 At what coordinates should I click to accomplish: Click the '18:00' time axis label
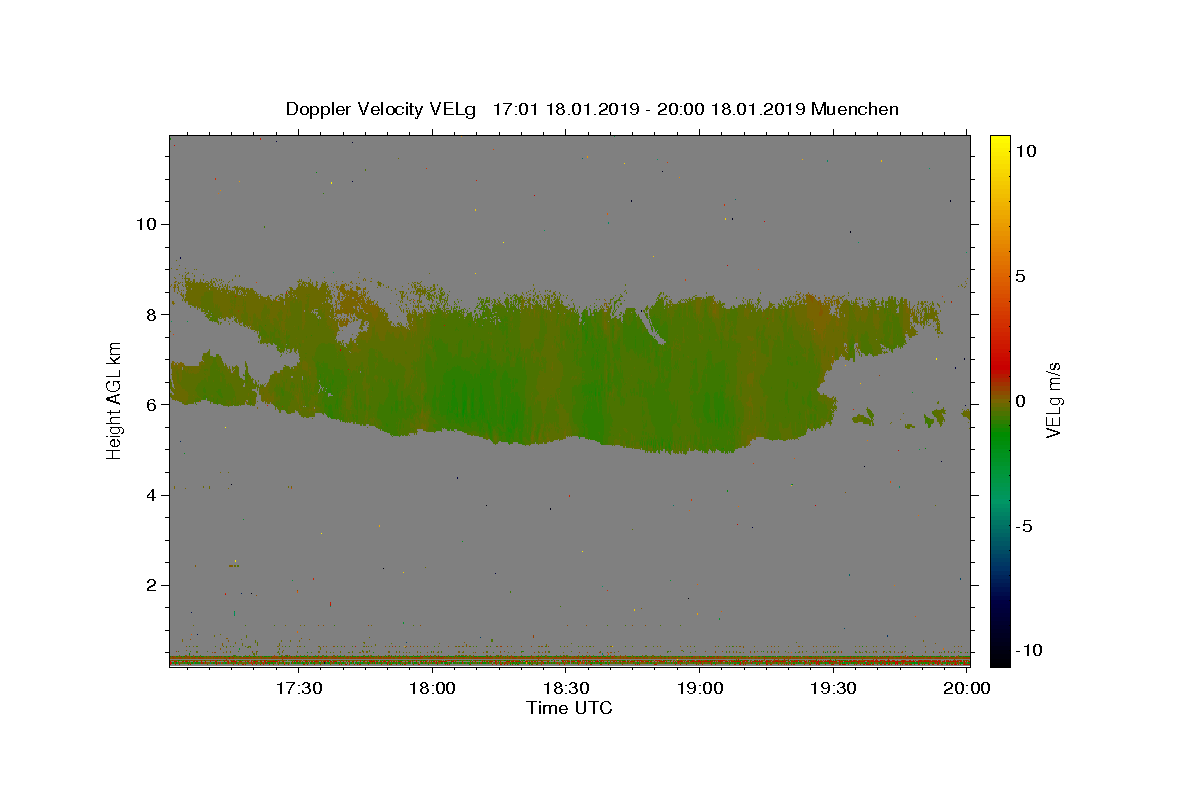coord(433,688)
